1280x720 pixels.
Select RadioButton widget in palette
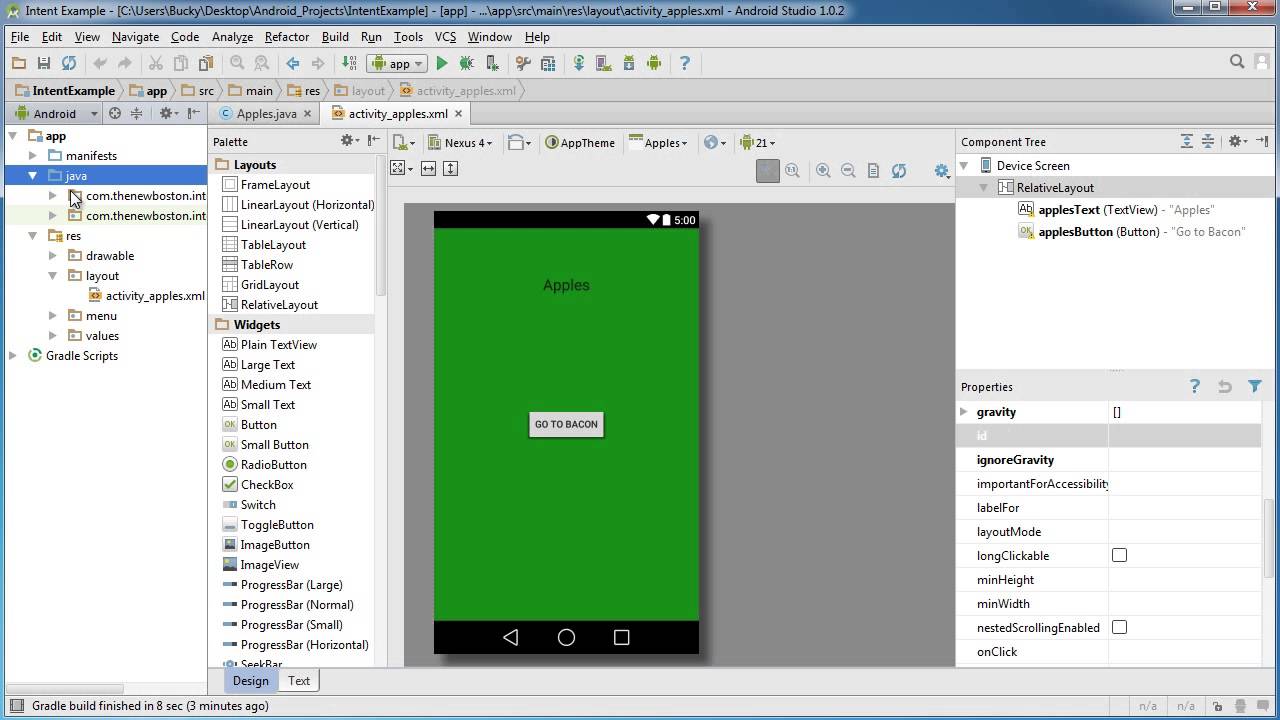tap(264, 465)
